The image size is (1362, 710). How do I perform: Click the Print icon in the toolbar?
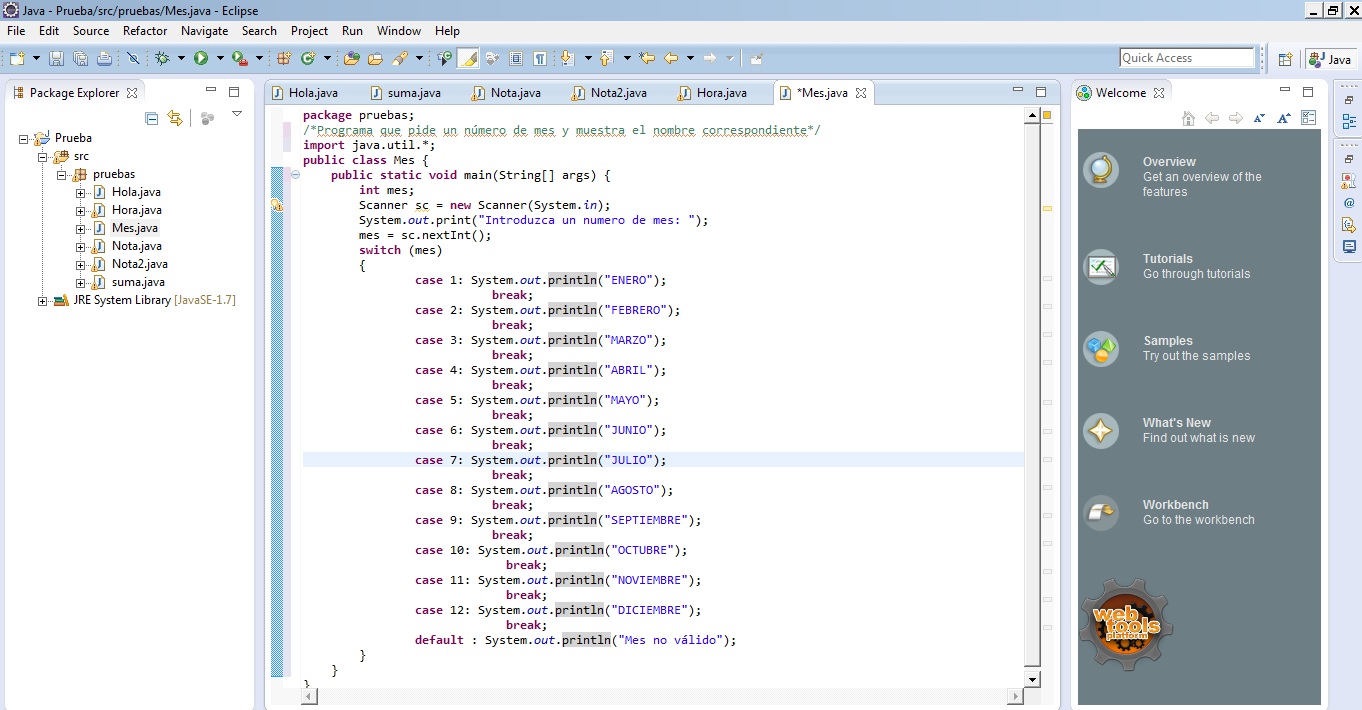coord(105,58)
